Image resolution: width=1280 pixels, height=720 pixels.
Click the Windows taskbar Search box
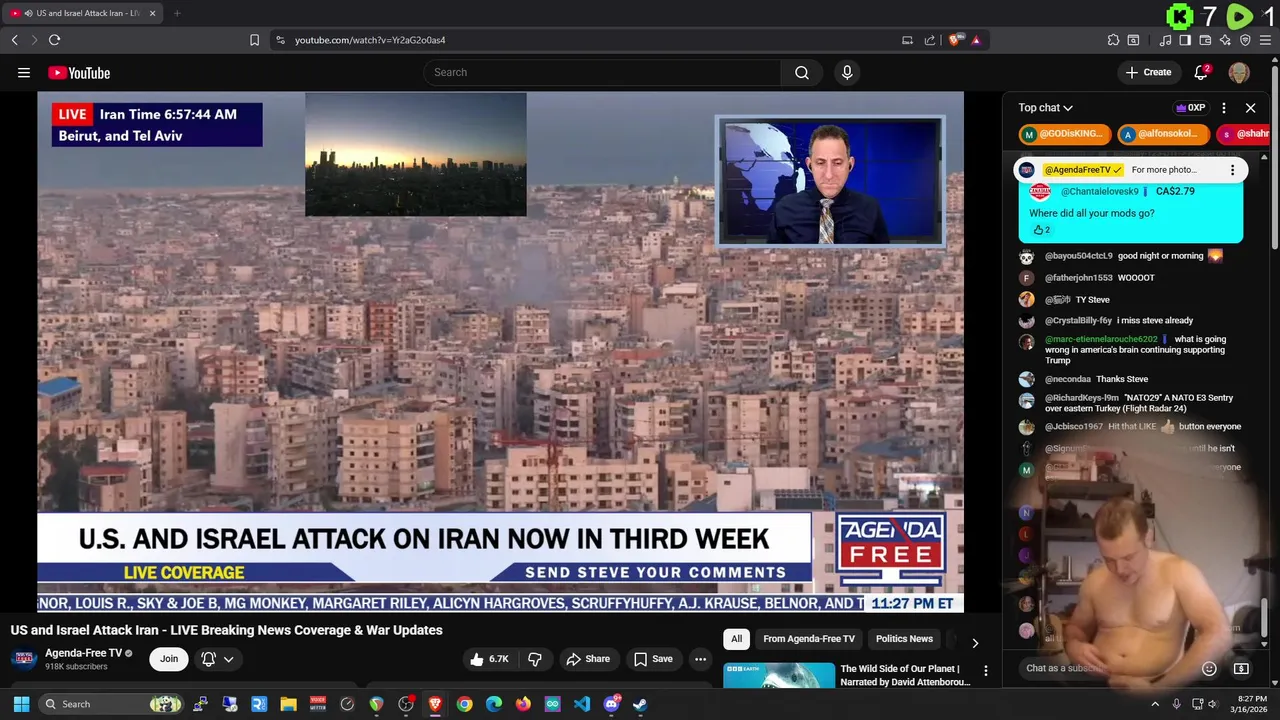click(x=113, y=704)
